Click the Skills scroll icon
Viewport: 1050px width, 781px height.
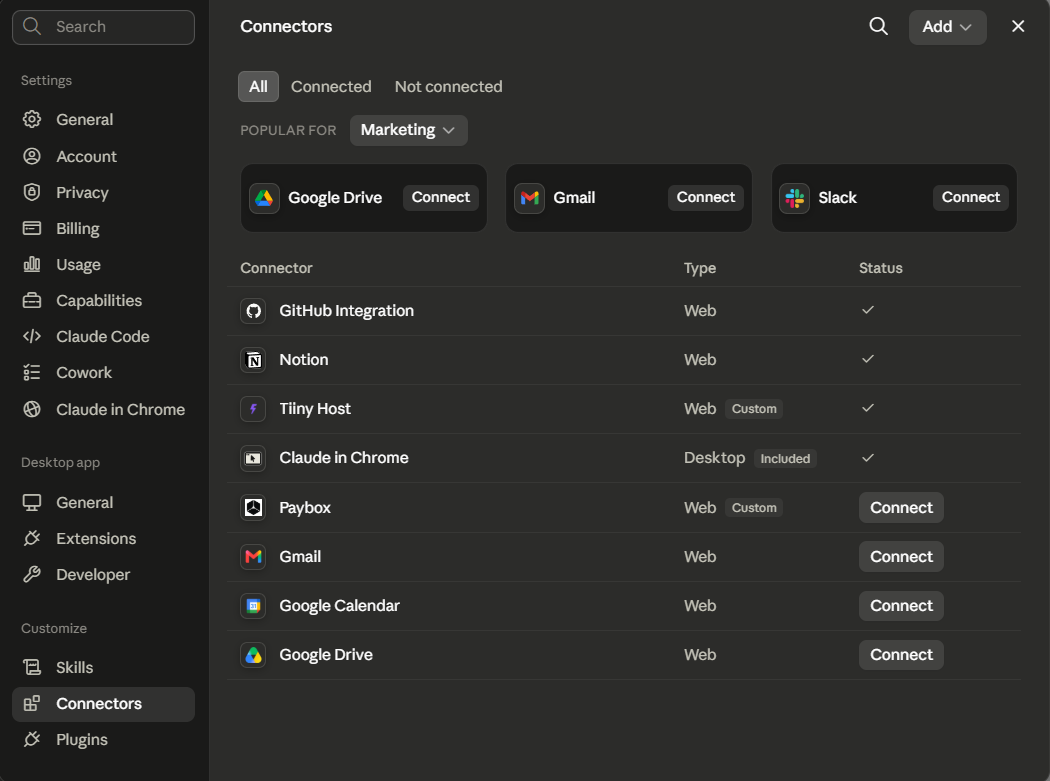31,668
